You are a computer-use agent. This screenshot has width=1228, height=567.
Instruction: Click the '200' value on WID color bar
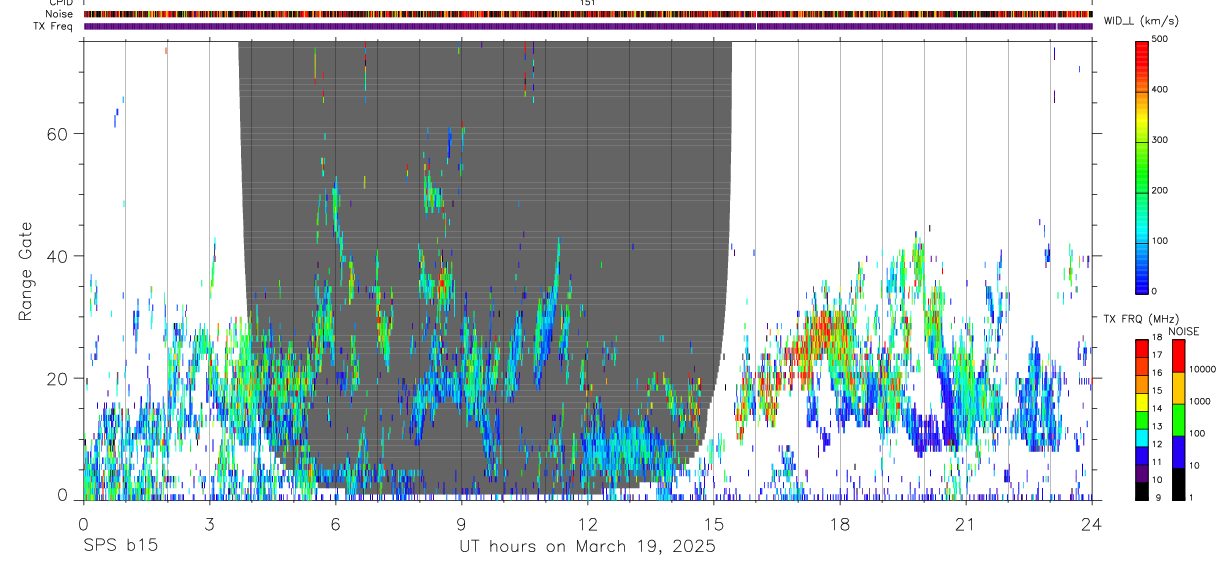point(1160,190)
